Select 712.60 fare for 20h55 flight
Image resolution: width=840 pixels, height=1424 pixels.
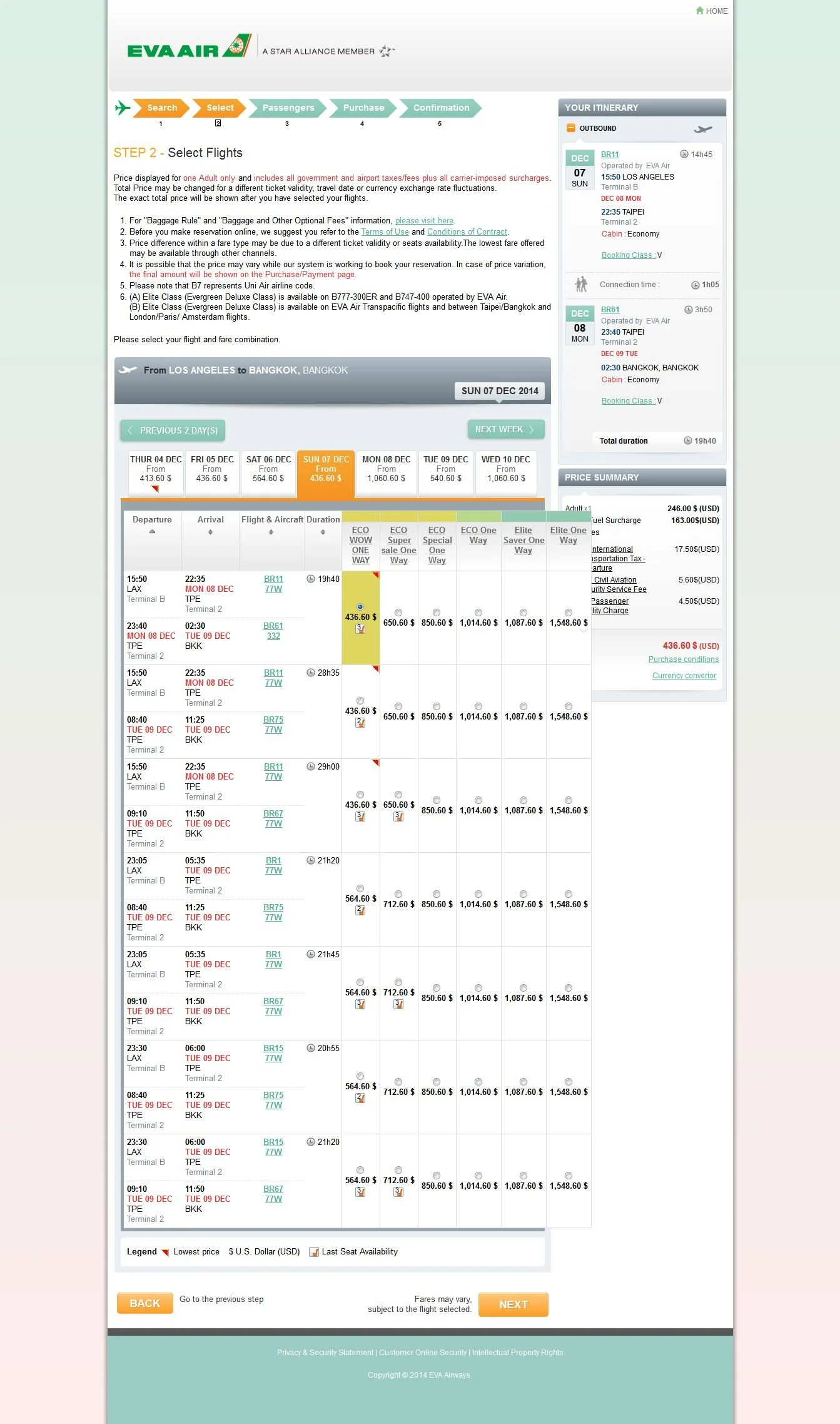point(398,1082)
